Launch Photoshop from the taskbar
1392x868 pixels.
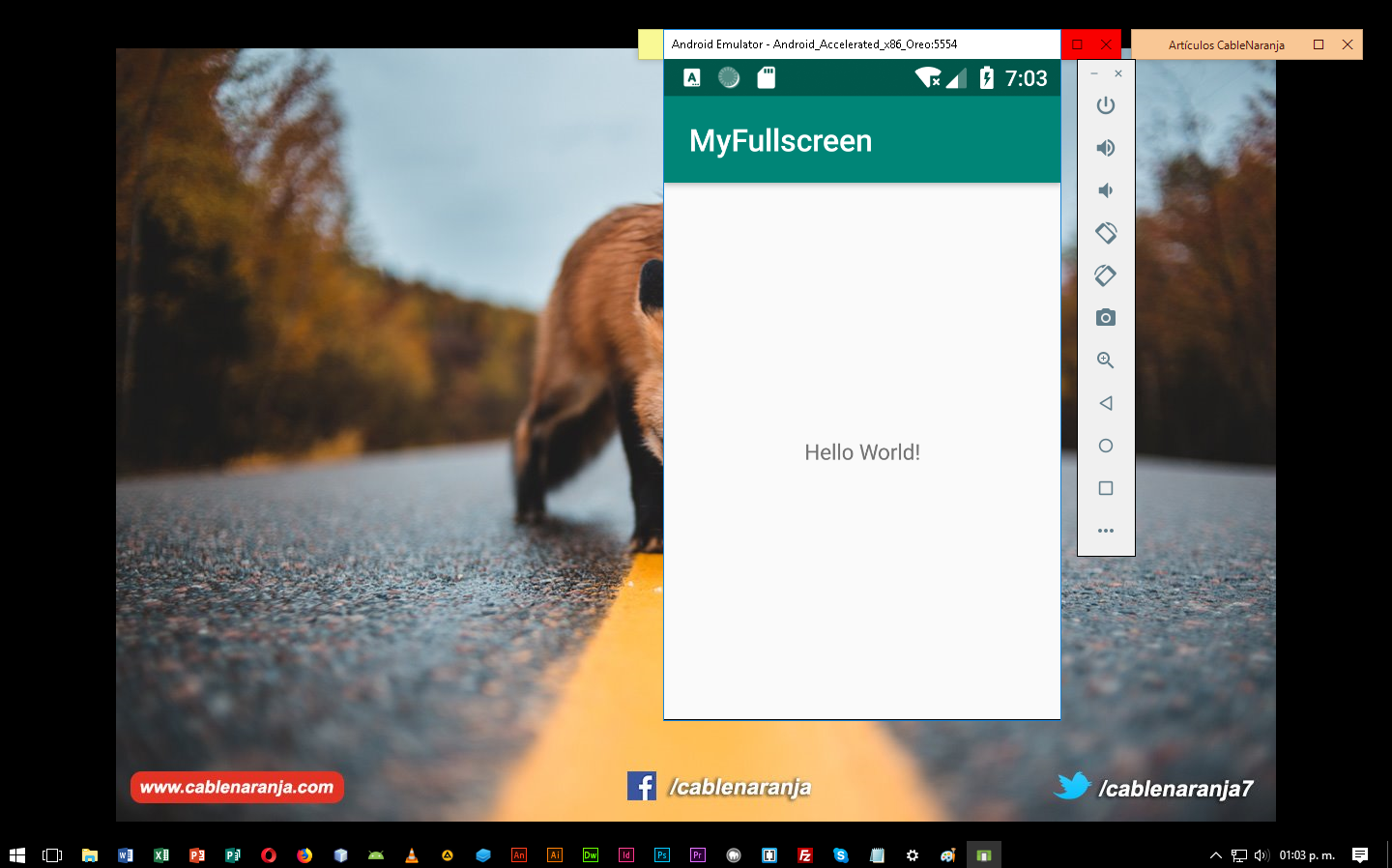click(x=661, y=854)
